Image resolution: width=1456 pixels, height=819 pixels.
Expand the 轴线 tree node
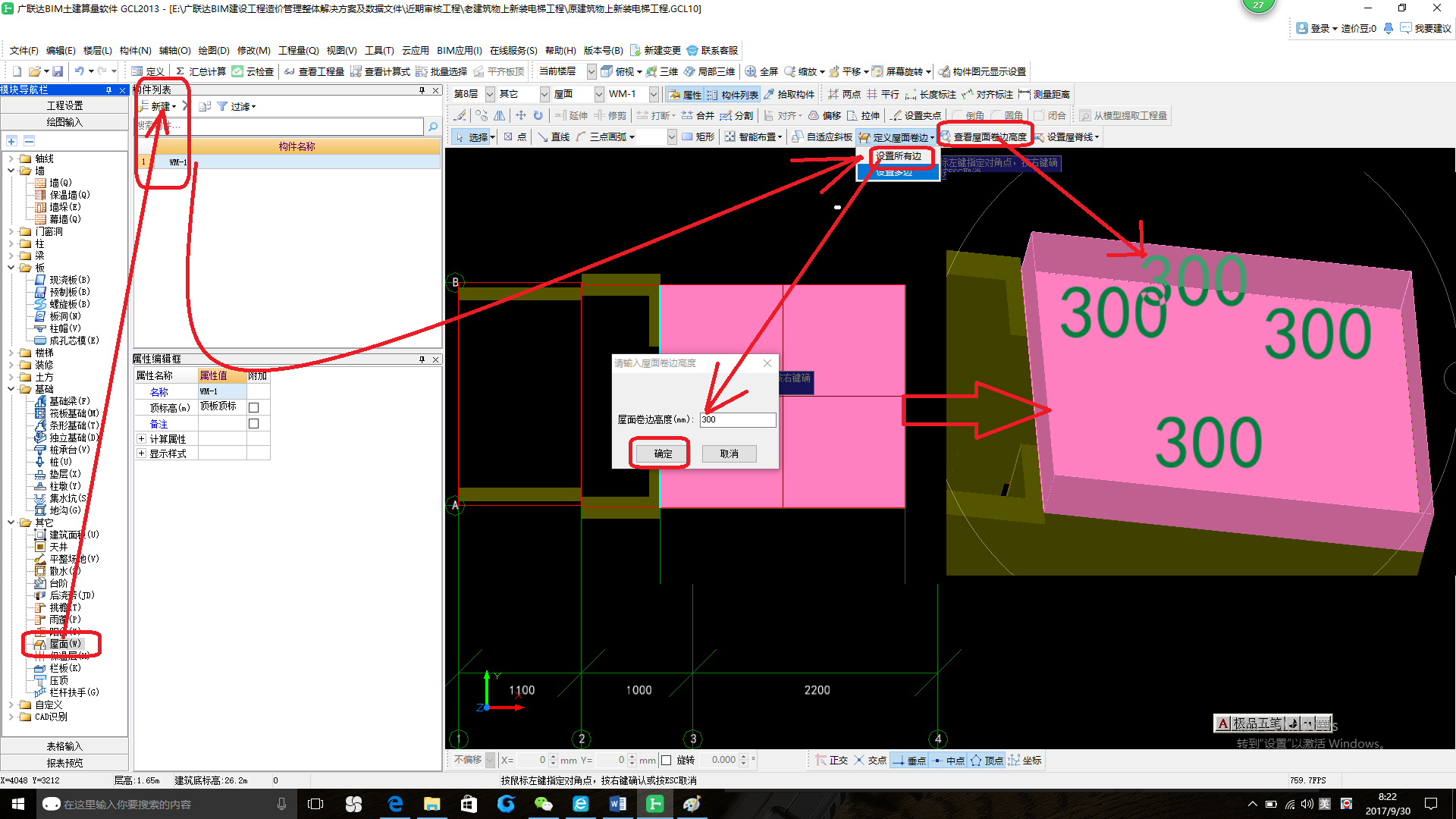[11, 158]
